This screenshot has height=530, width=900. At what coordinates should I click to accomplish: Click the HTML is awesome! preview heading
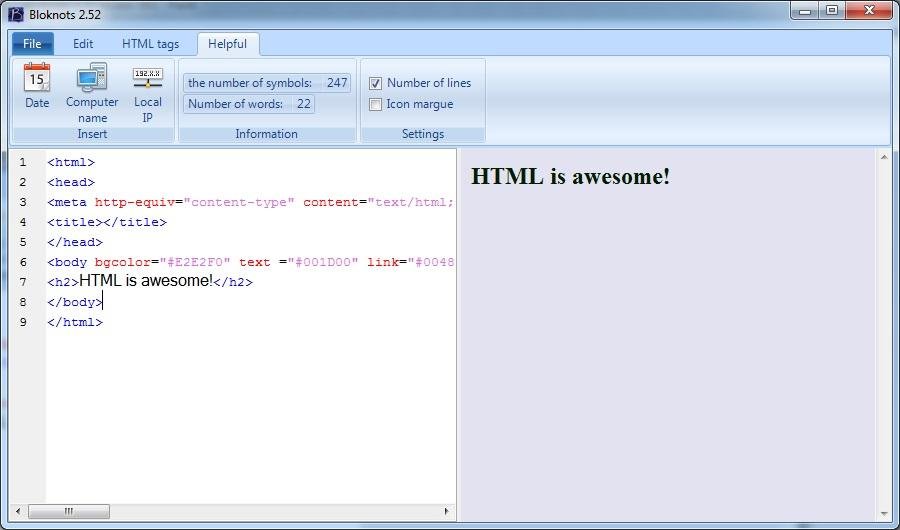570,177
